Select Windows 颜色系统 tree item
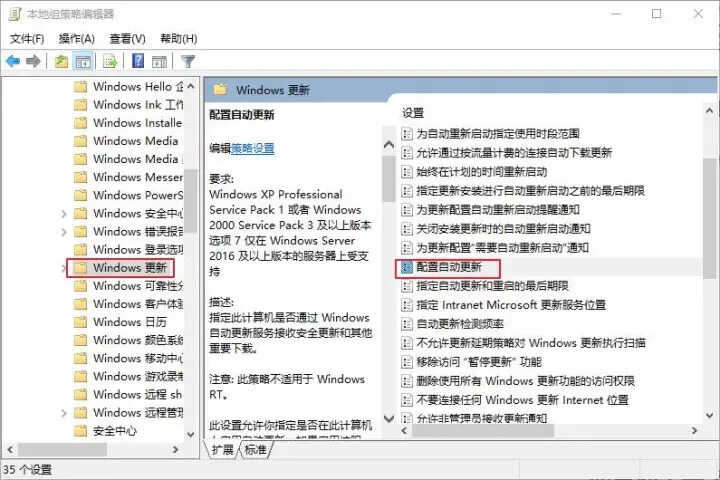 tap(138, 340)
